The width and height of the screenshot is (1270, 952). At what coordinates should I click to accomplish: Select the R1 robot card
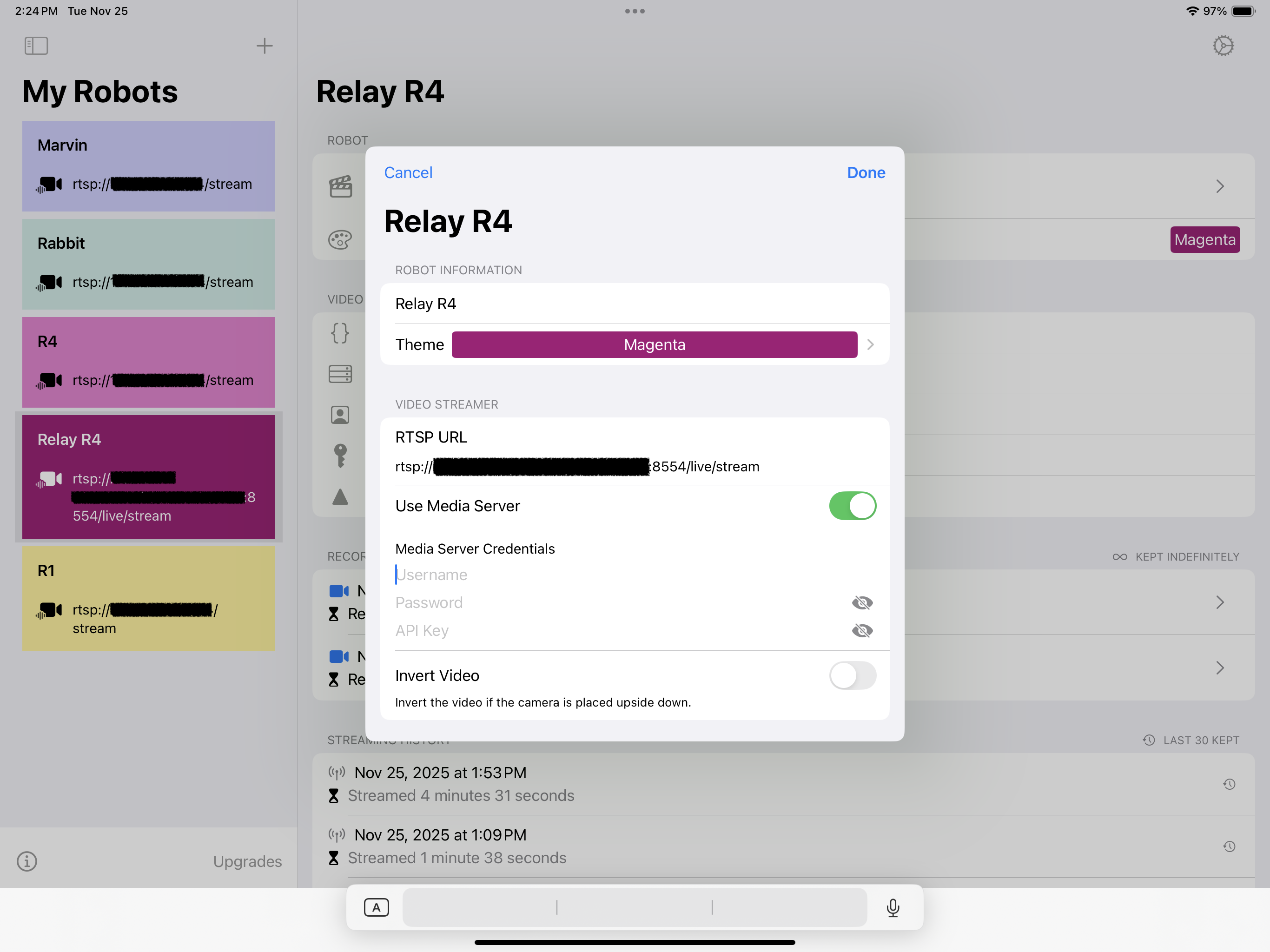(x=148, y=598)
